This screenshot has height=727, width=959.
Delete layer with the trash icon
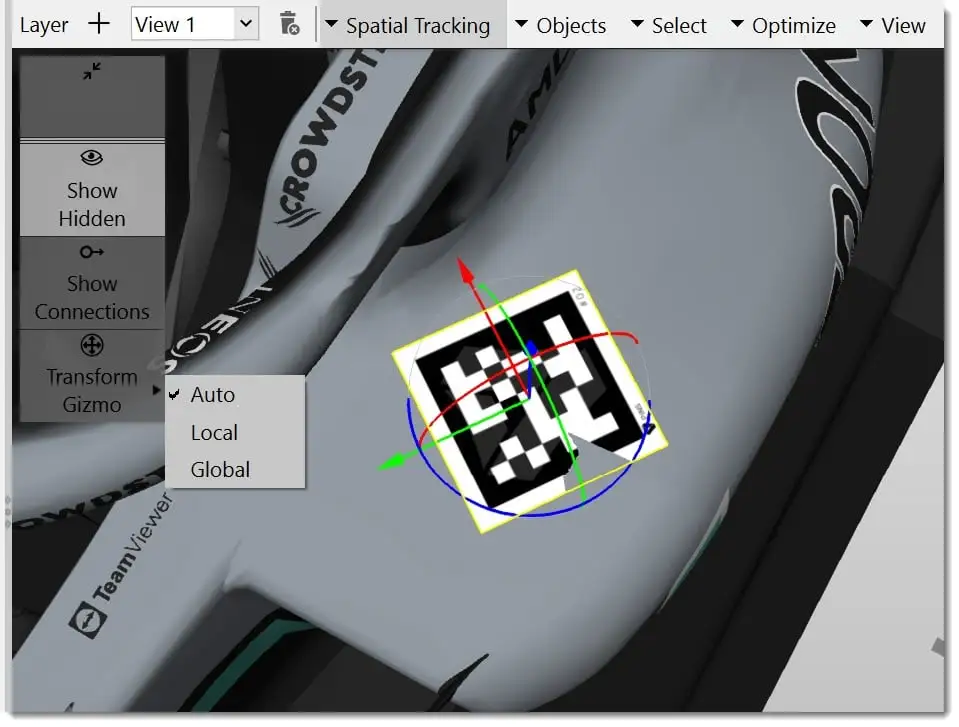[x=289, y=24]
